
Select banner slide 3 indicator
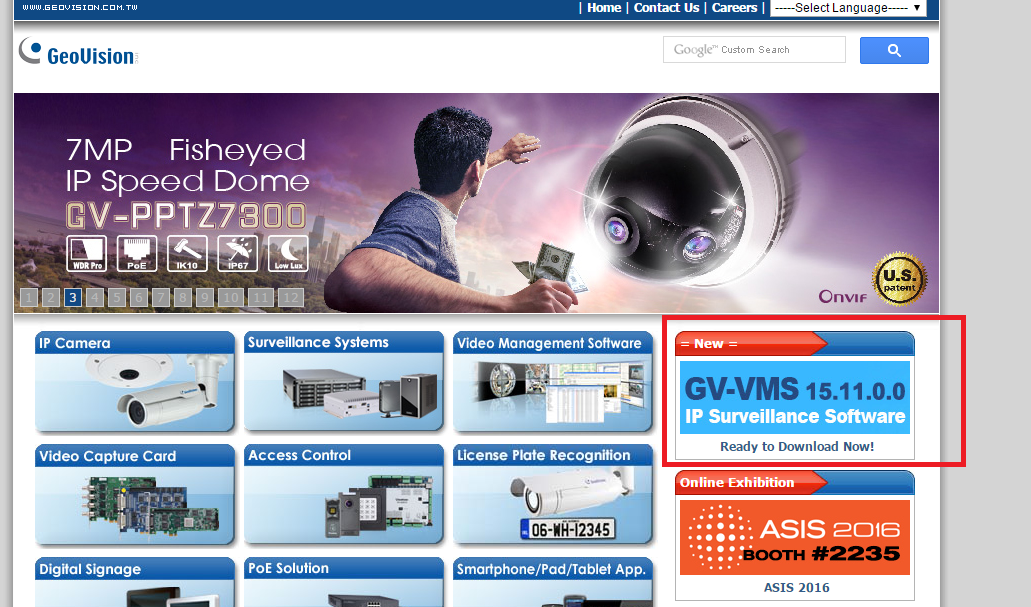coord(73,297)
